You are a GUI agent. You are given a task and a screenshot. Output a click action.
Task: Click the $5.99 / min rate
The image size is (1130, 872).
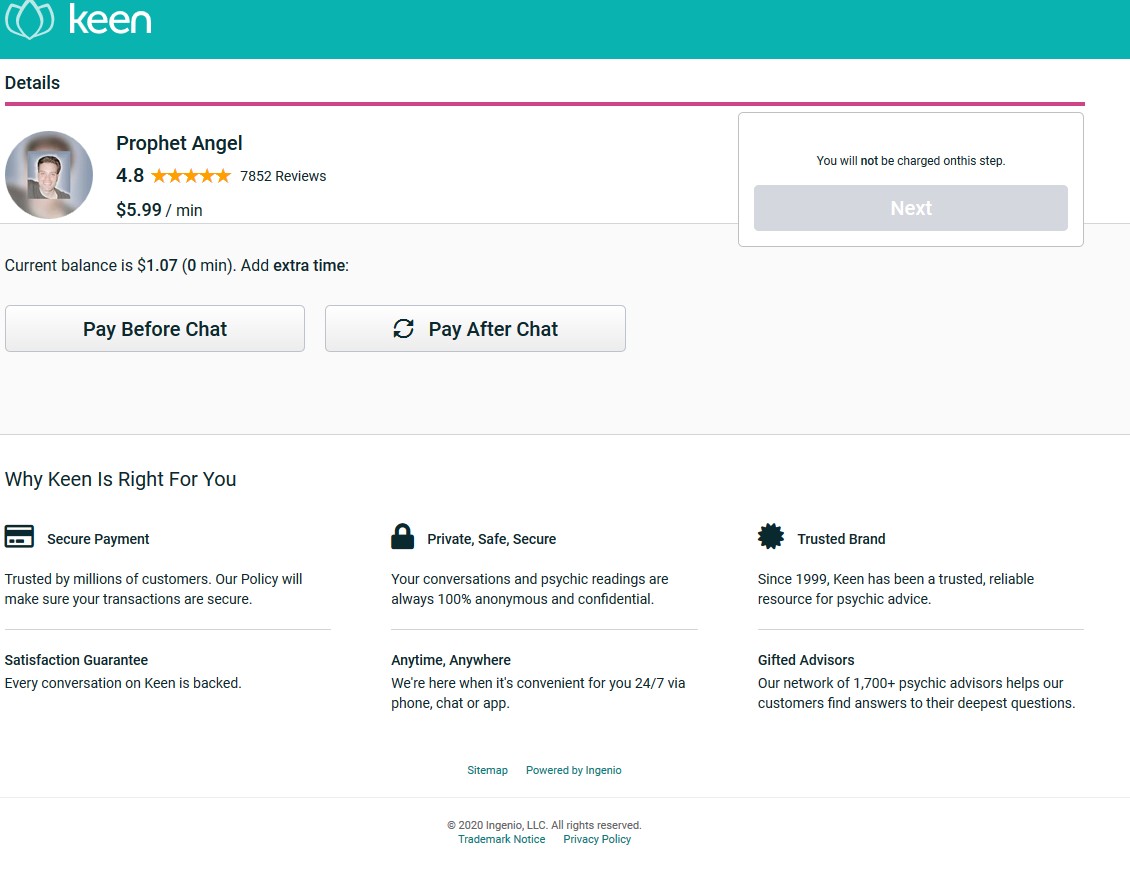(159, 210)
